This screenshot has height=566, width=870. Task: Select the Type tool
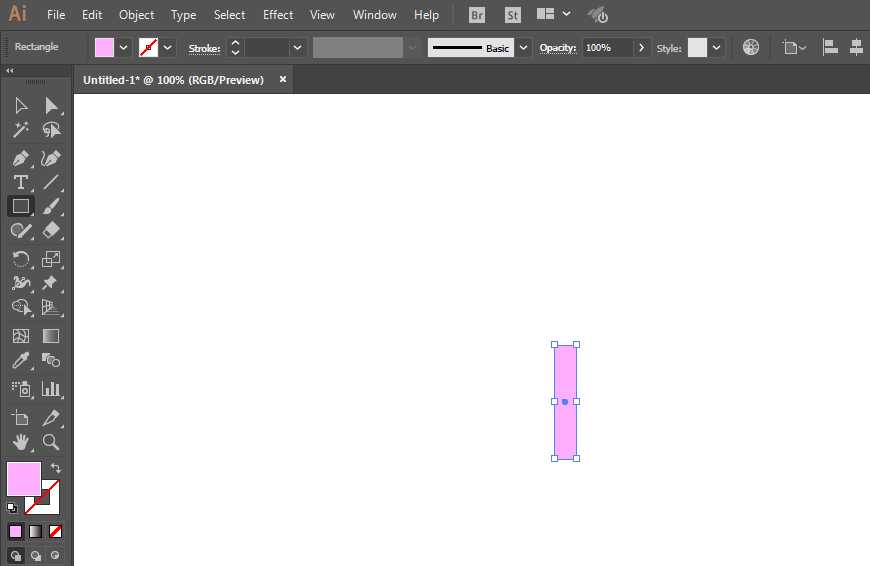point(21,183)
